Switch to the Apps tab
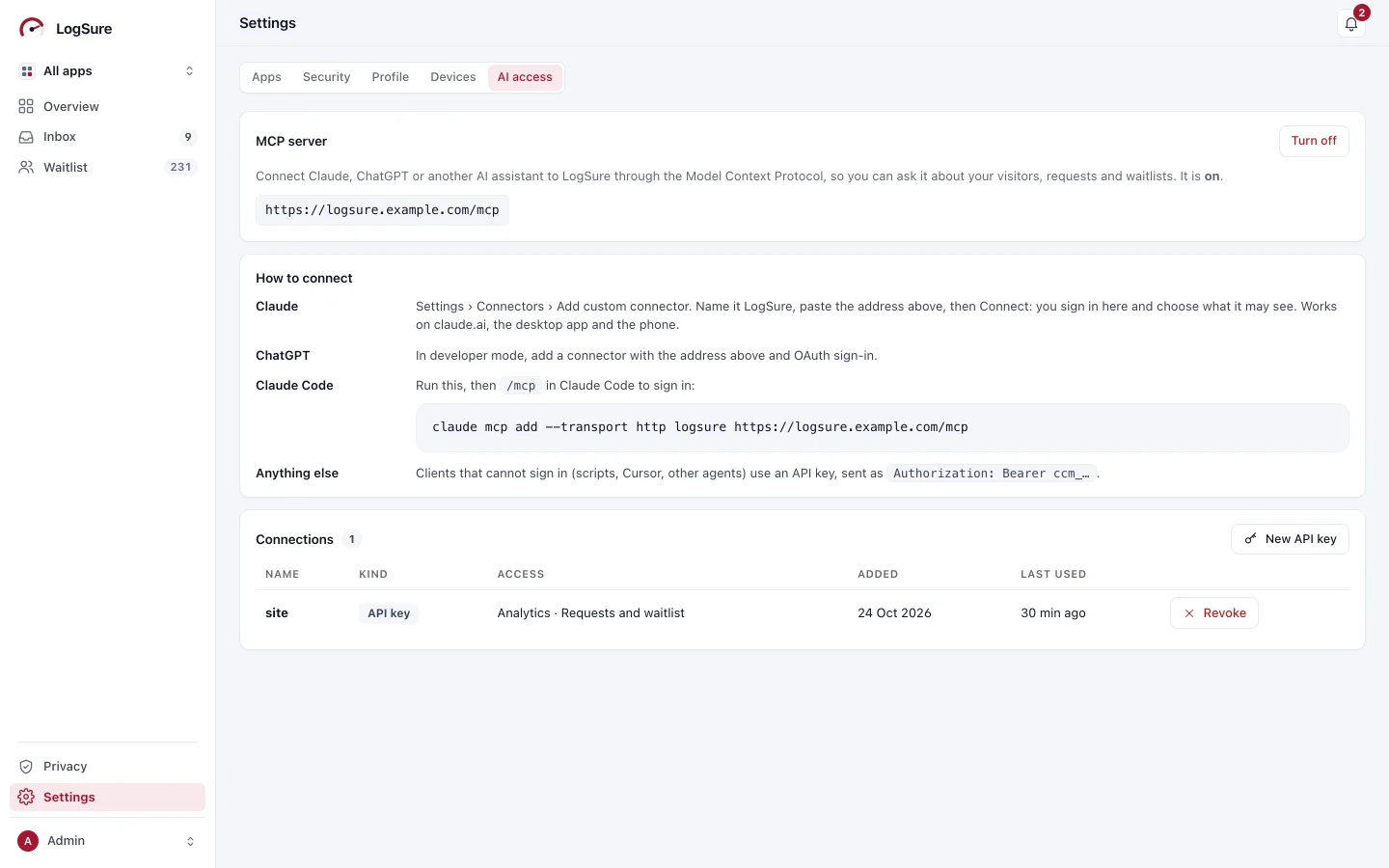 [266, 77]
